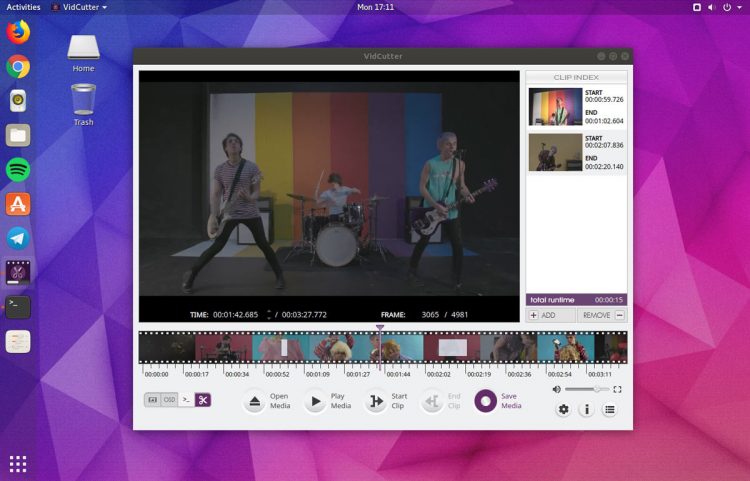Open the clock calendar Mon 17:11
750x481 pixels.
[x=375, y=7]
